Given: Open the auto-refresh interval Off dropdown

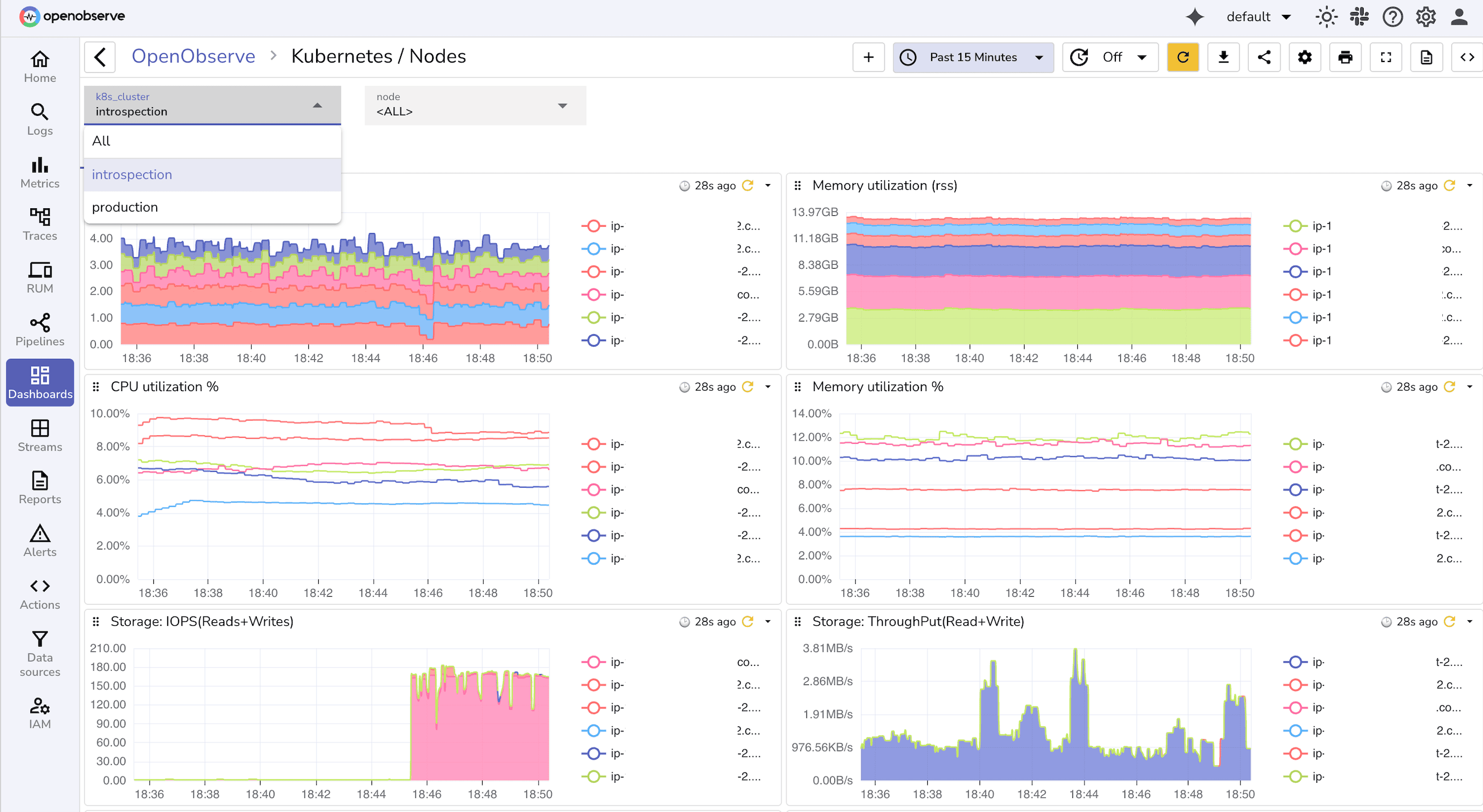Looking at the screenshot, I should (1110, 57).
